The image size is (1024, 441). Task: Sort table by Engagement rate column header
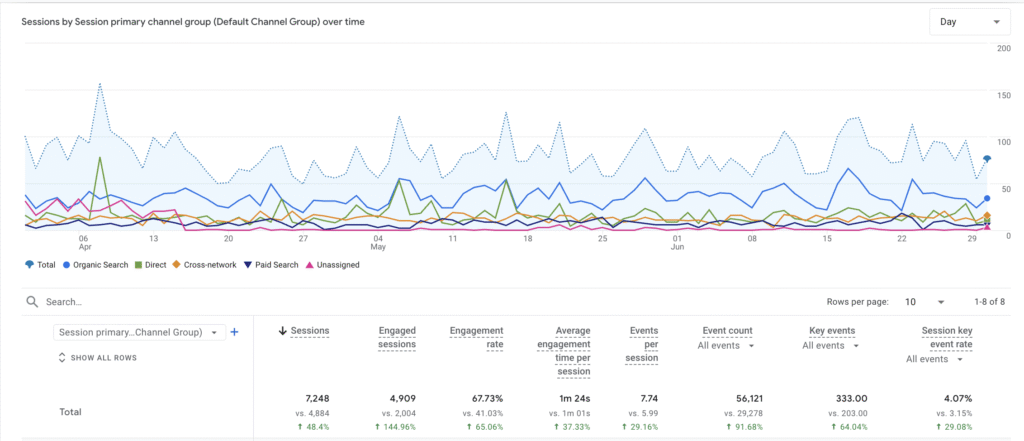476,337
